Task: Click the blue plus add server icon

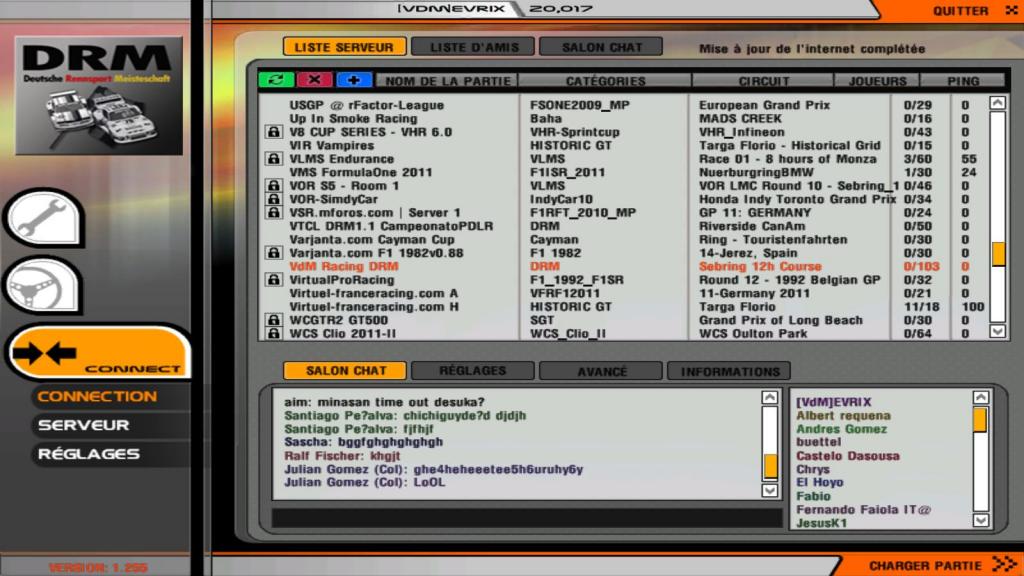Action: (354, 80)
